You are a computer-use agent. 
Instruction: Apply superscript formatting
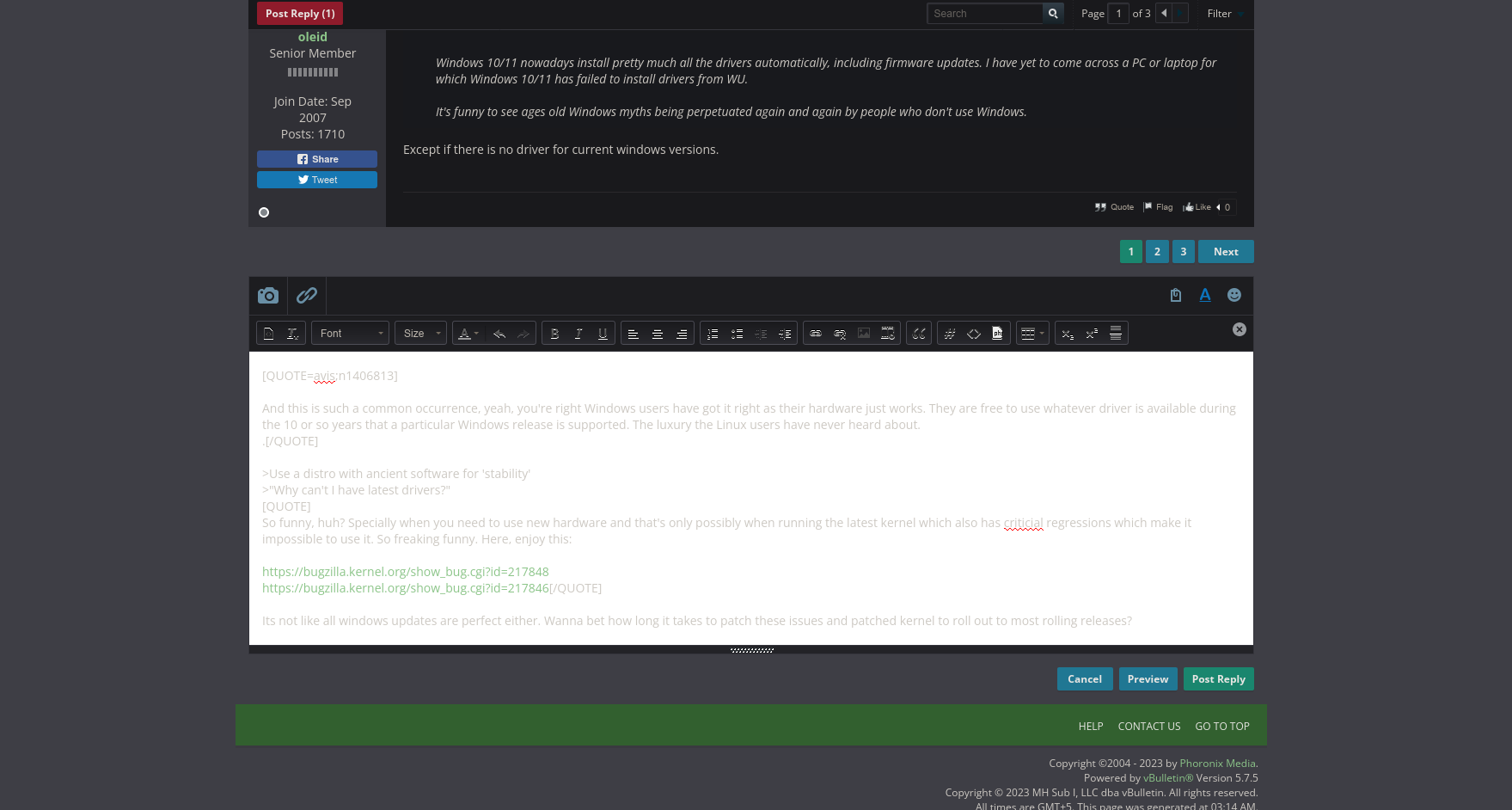(1091, 333)
